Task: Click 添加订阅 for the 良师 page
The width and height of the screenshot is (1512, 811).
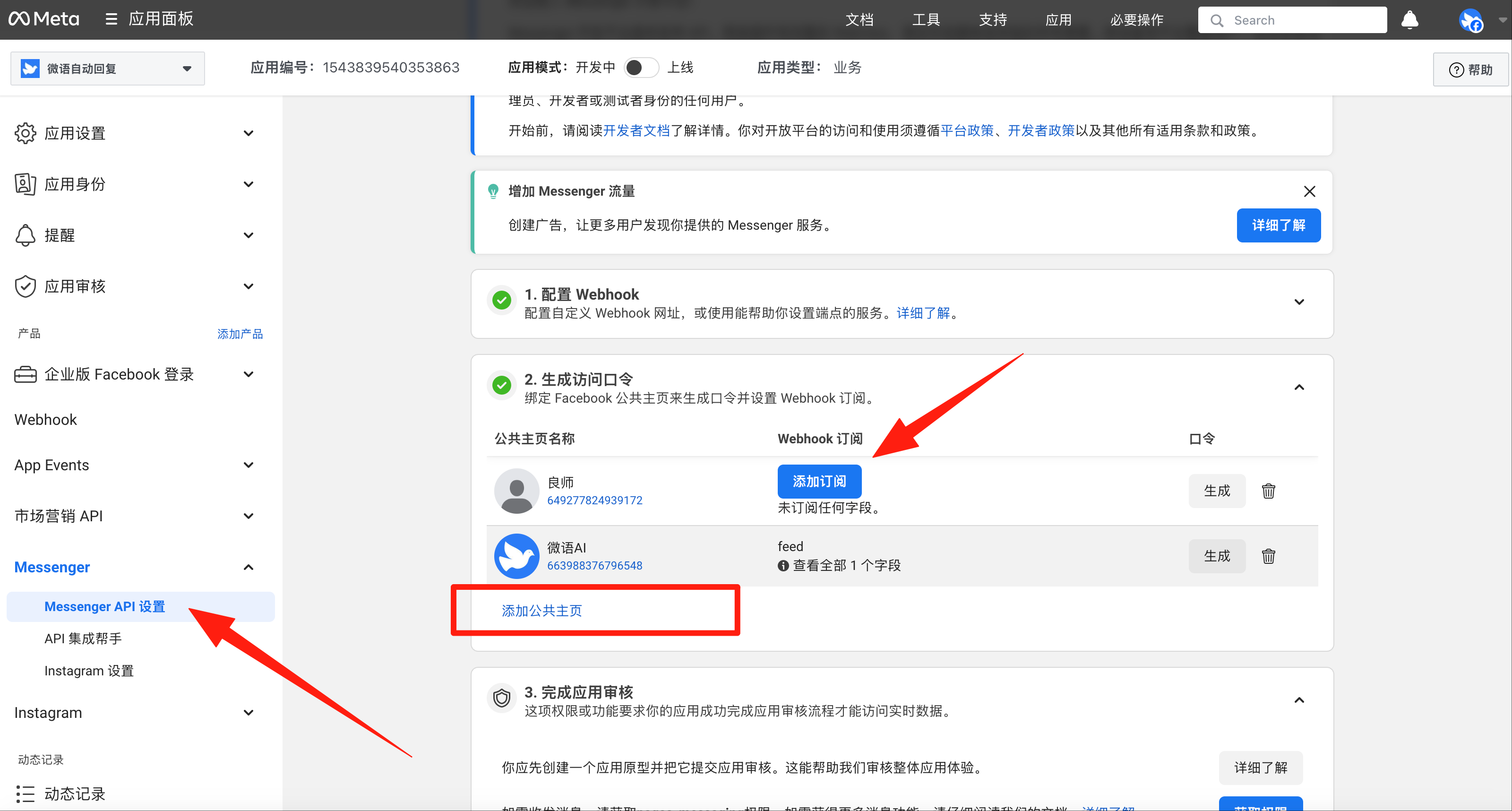Action: click(x=819, y=481)
